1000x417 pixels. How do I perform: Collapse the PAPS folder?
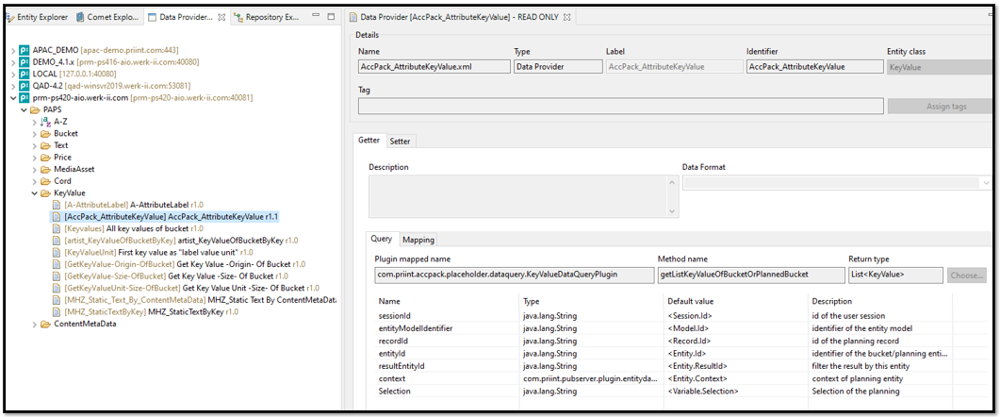24,110
